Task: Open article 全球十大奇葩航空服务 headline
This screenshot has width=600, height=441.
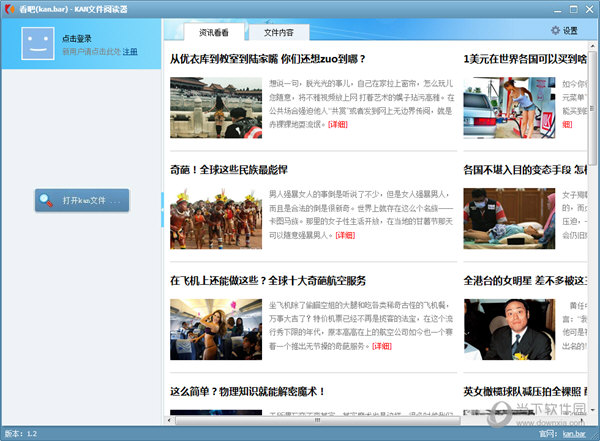Action: (268, 281)
